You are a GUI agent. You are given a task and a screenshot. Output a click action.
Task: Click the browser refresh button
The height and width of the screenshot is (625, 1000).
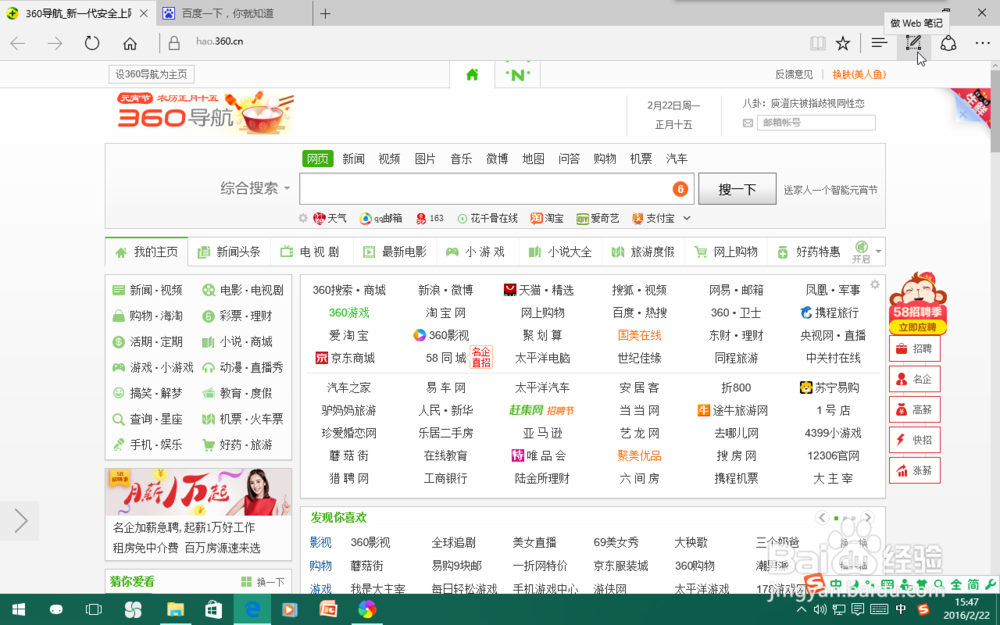92,43
